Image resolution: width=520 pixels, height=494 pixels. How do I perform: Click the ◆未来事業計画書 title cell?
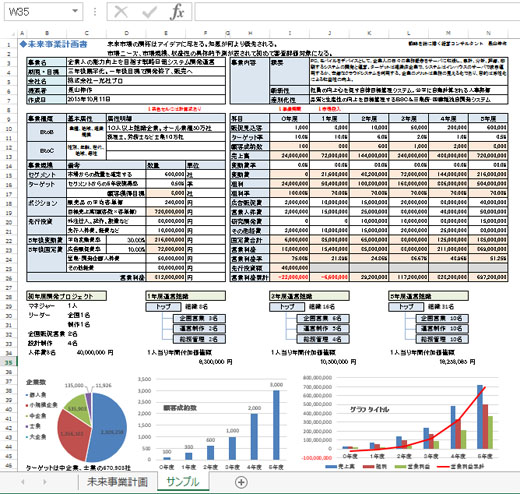[x=54, y=44]
